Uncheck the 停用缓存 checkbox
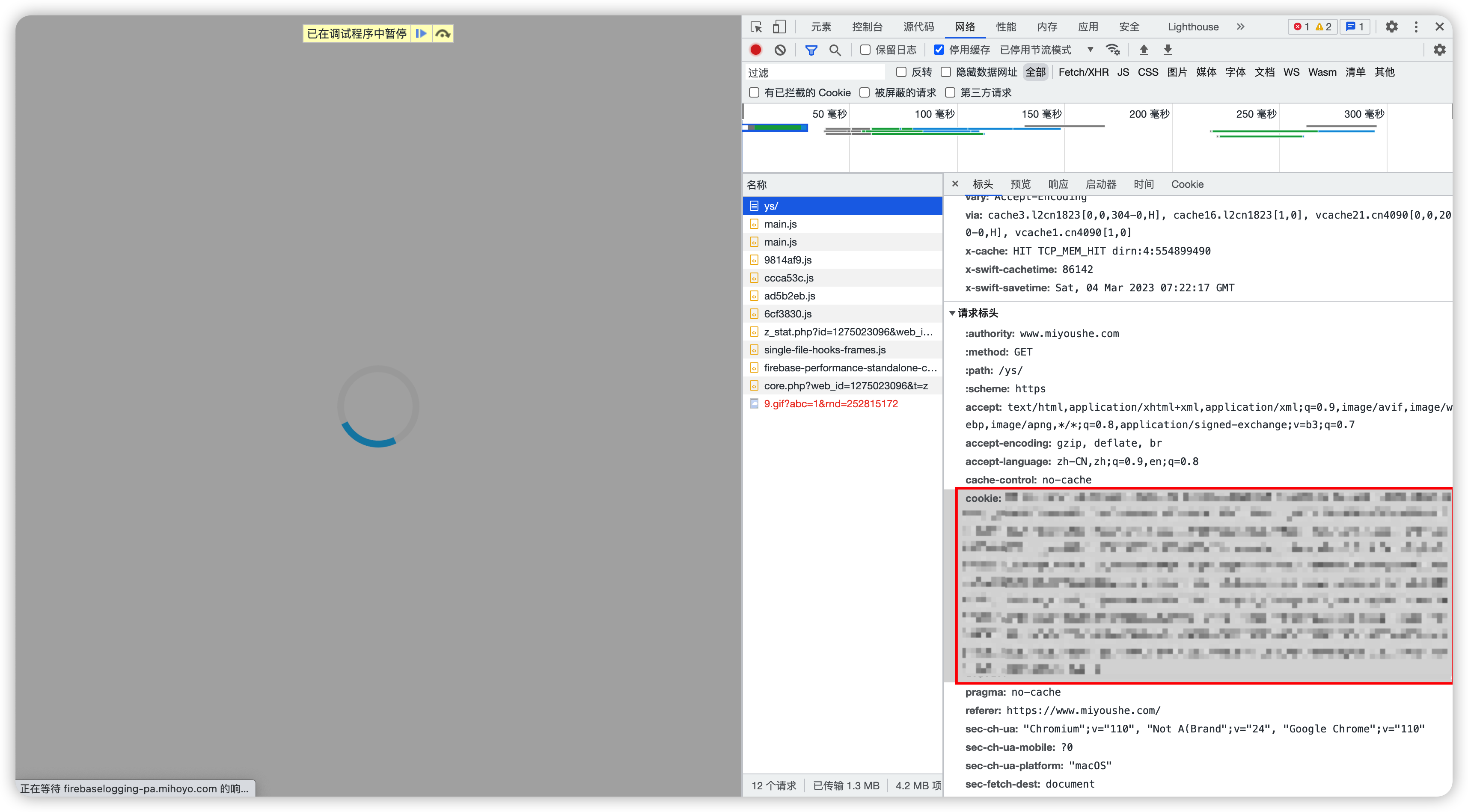This screenshot has width=1468, height=812. [939, 50]
